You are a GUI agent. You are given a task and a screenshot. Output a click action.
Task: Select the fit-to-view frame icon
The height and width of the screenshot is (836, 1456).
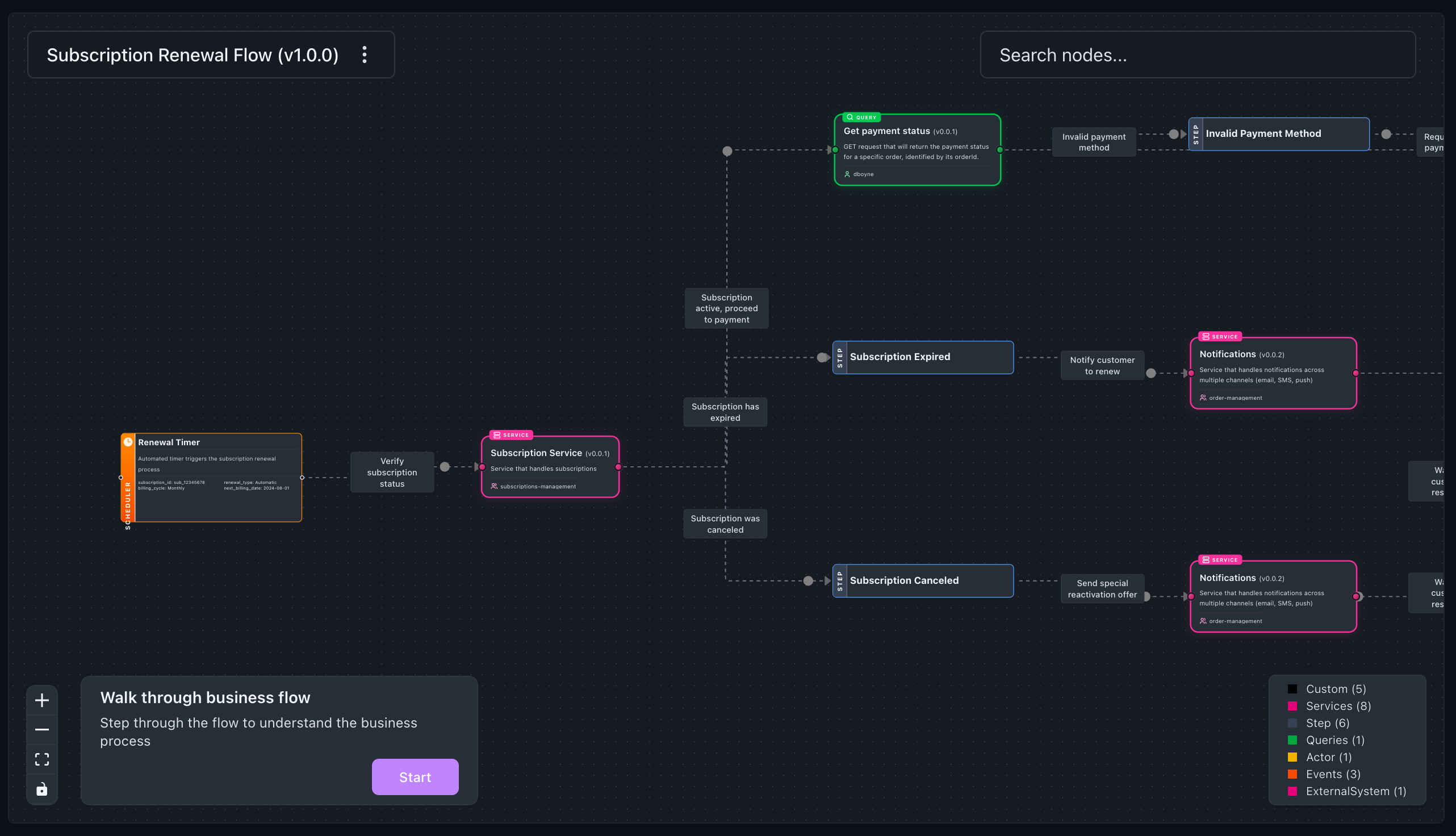pos(41,759)
